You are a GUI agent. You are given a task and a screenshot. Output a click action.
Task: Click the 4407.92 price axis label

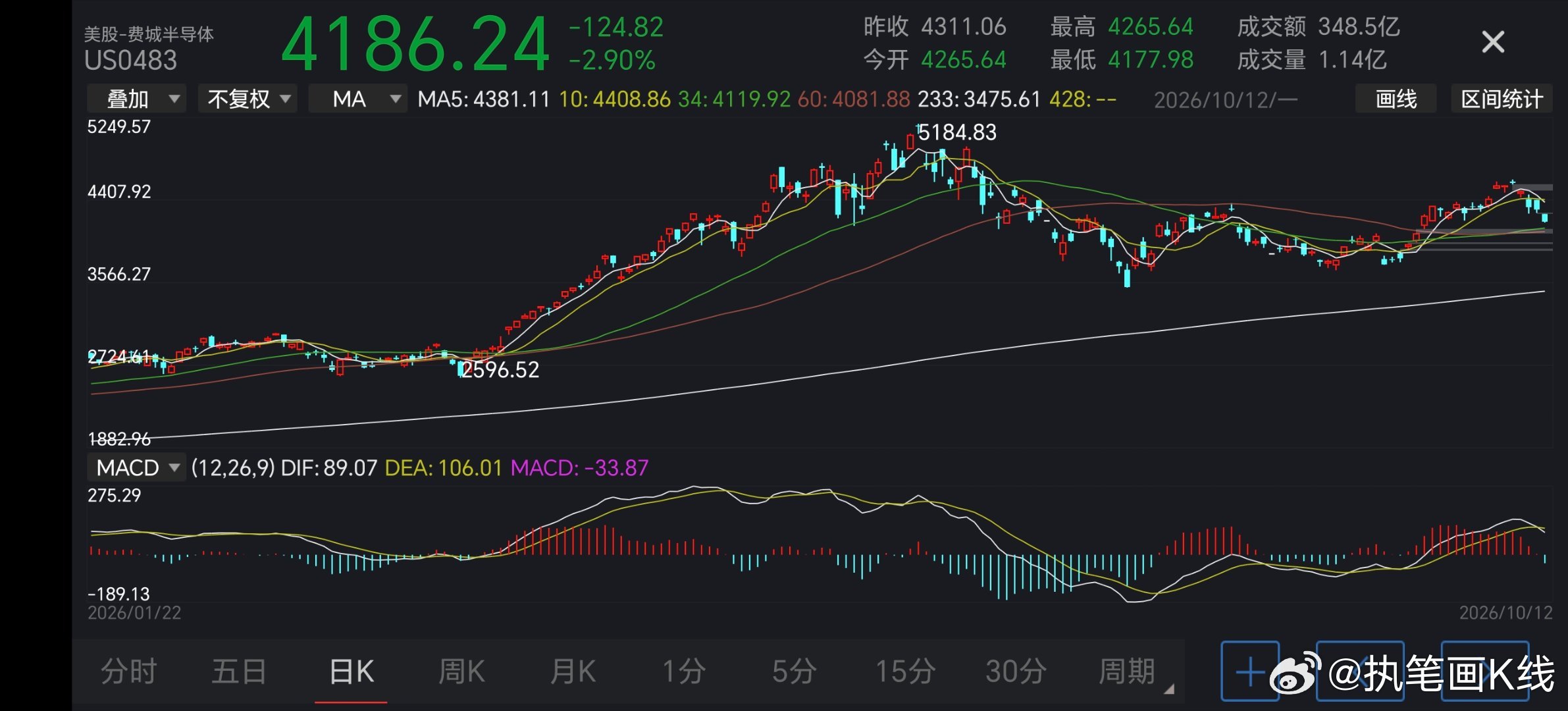pyautogui.click(x=119, y=192)
